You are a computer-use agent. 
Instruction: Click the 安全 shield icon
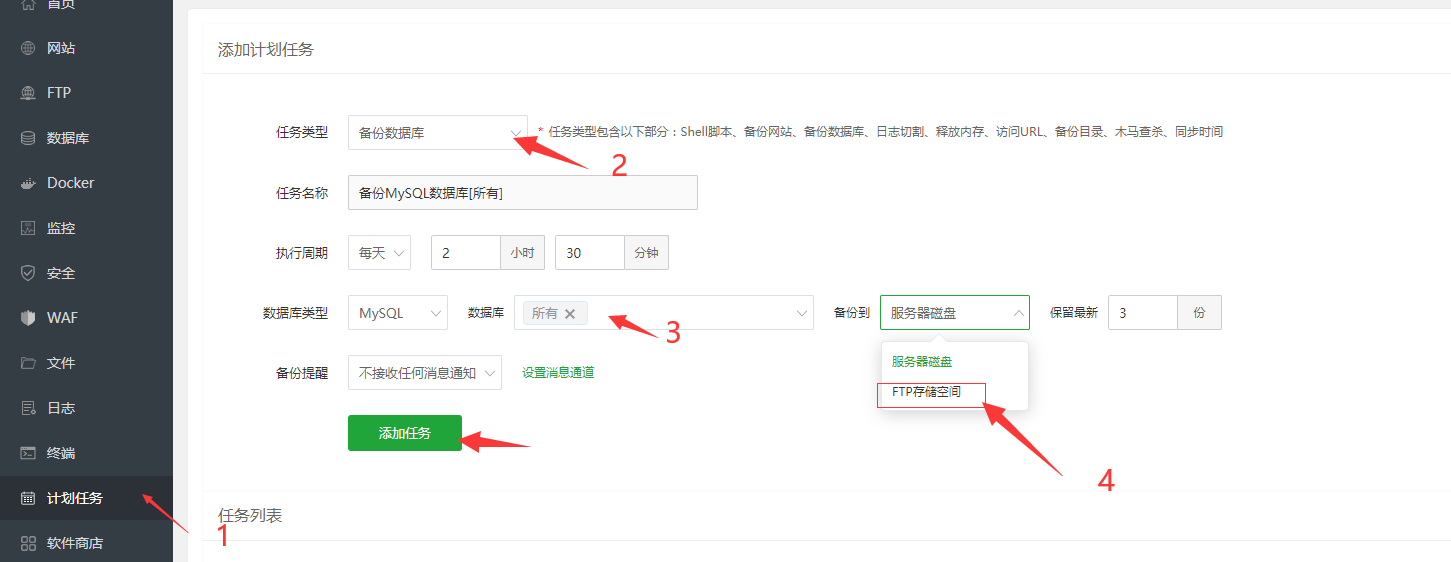28,273
